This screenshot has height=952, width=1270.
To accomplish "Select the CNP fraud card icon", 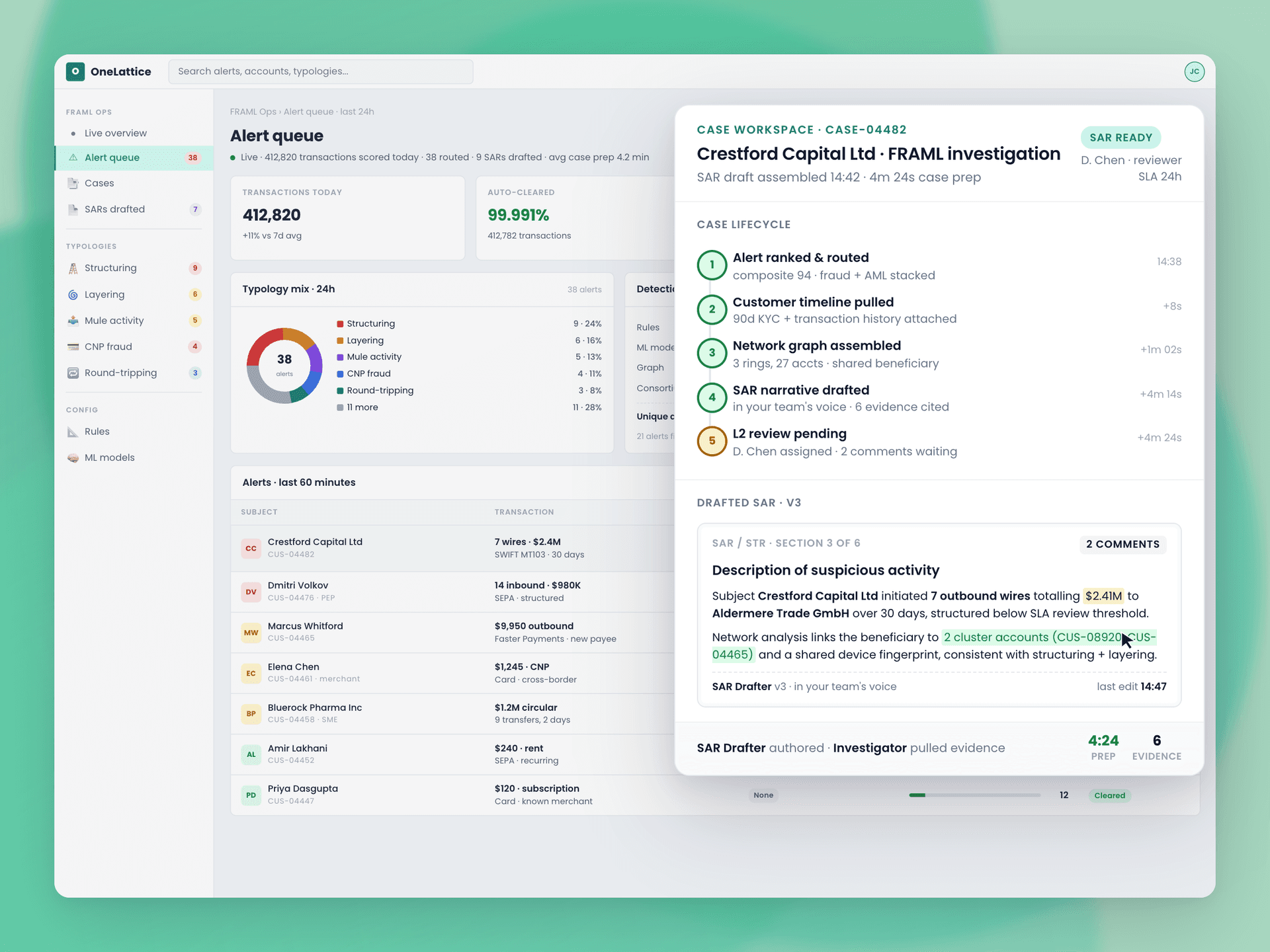I will (73, 346).
